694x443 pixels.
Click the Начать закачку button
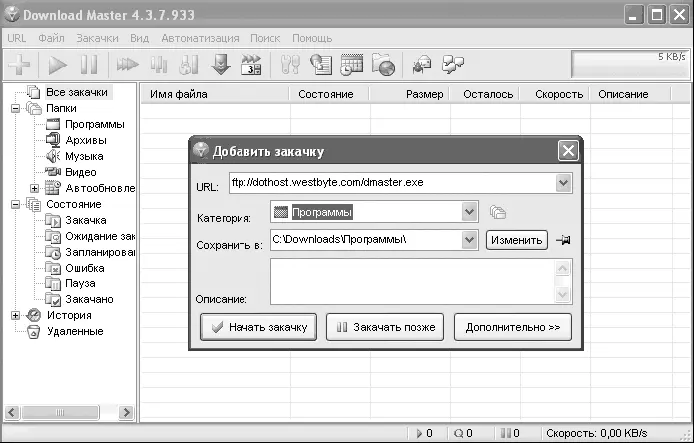(258, 326)
